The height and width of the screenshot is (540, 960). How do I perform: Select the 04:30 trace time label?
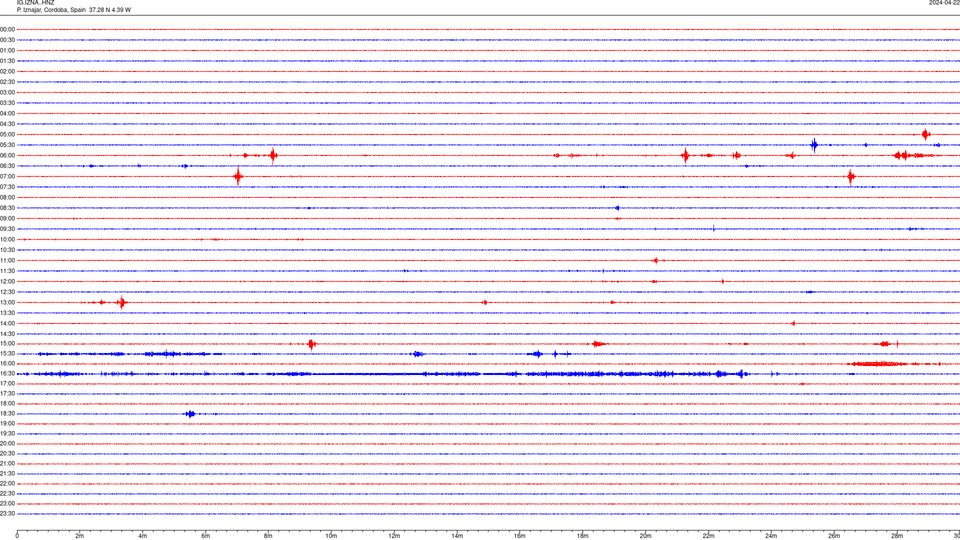[7, 124]
